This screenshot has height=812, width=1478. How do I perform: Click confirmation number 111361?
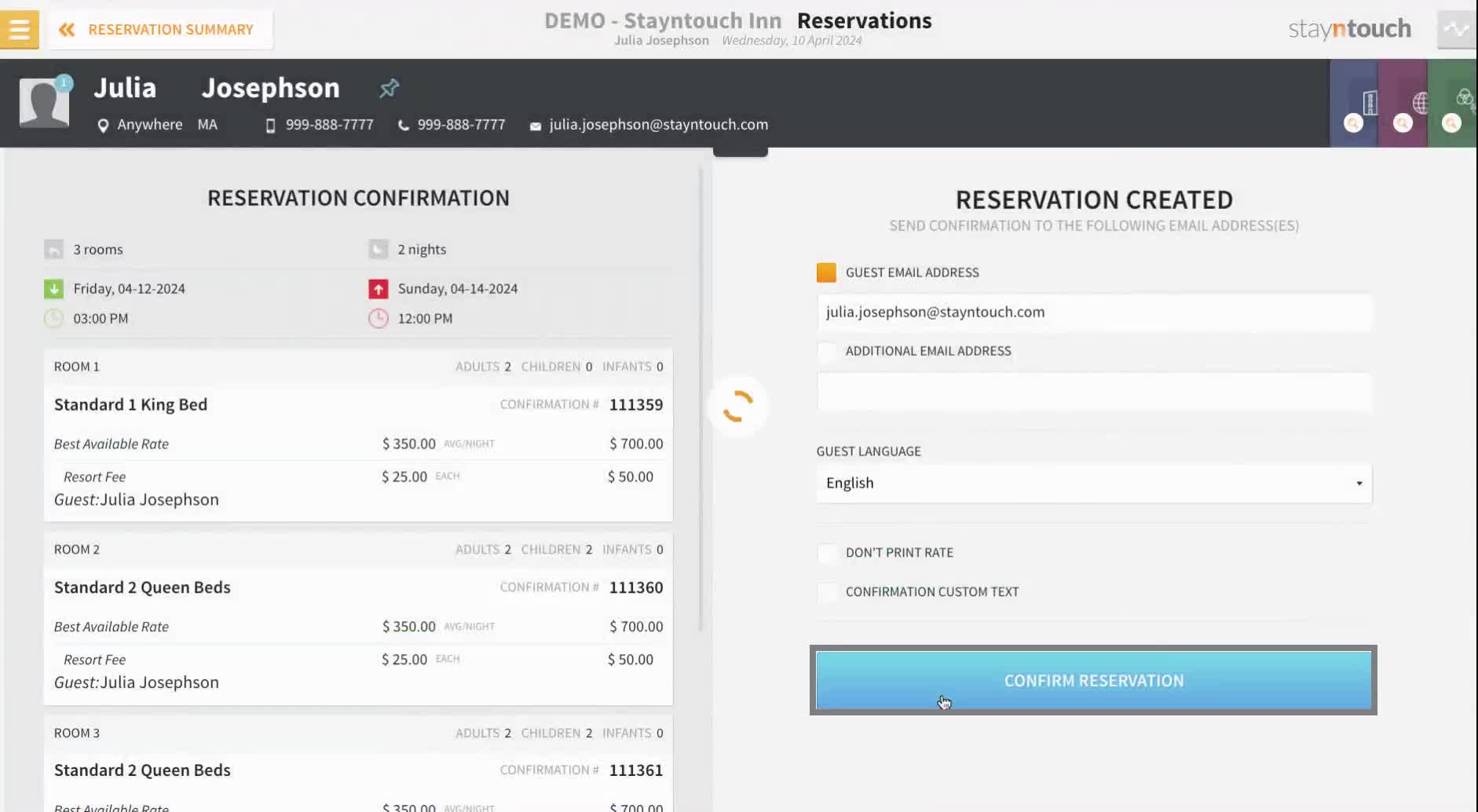point(635,770)
